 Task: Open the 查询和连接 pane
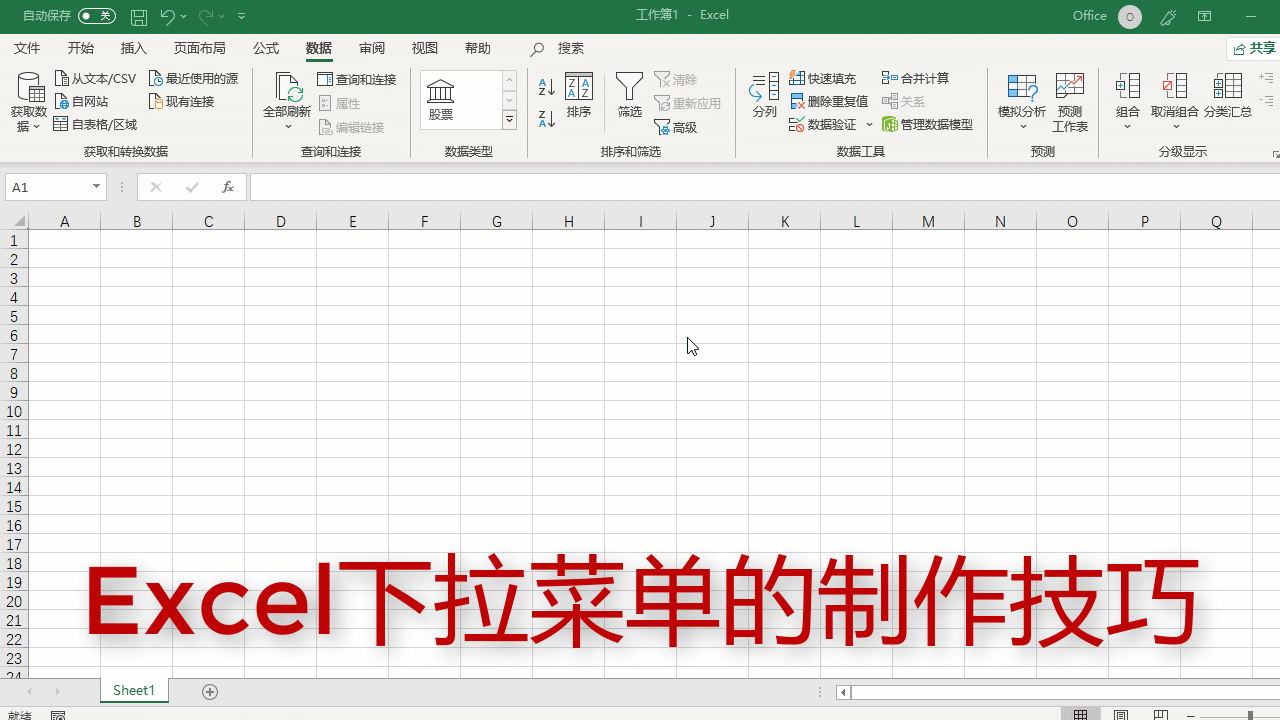[357, 79]
